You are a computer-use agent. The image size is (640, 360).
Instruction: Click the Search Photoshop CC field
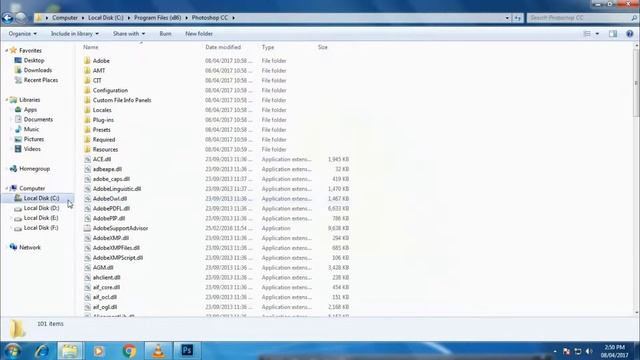582,18
